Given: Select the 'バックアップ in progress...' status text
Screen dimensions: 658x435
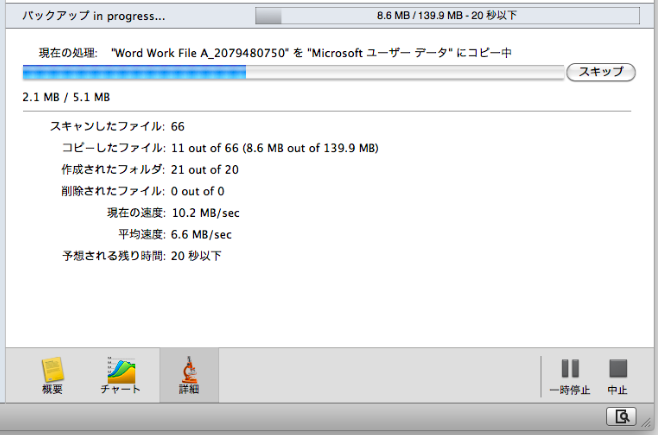Looking at the screenshot, I should (94, 16).
